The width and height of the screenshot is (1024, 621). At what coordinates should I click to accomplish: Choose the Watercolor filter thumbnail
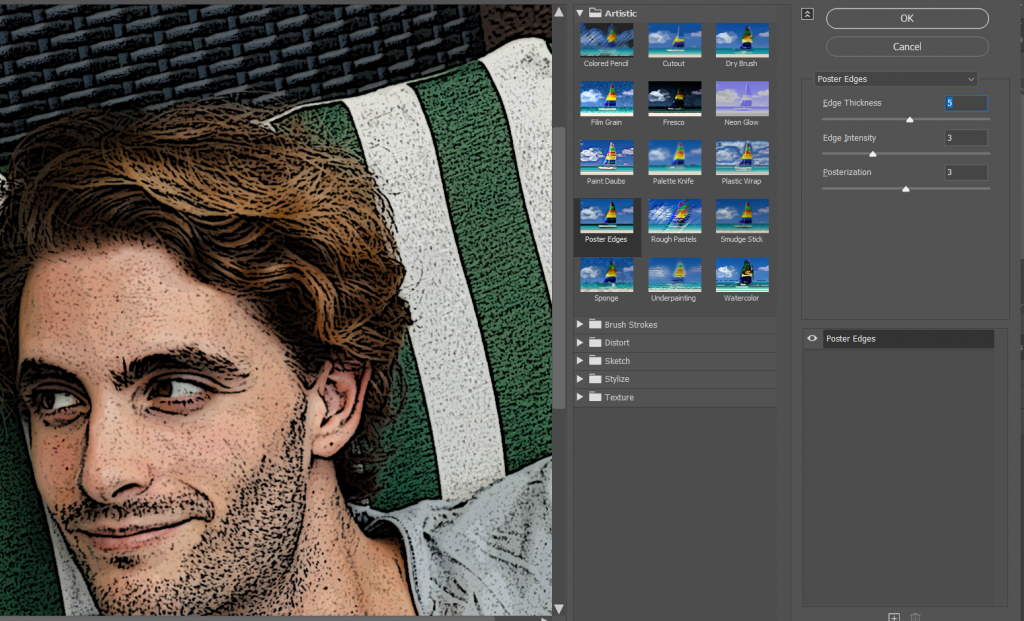pyautogui.click(x=742, y=275)
